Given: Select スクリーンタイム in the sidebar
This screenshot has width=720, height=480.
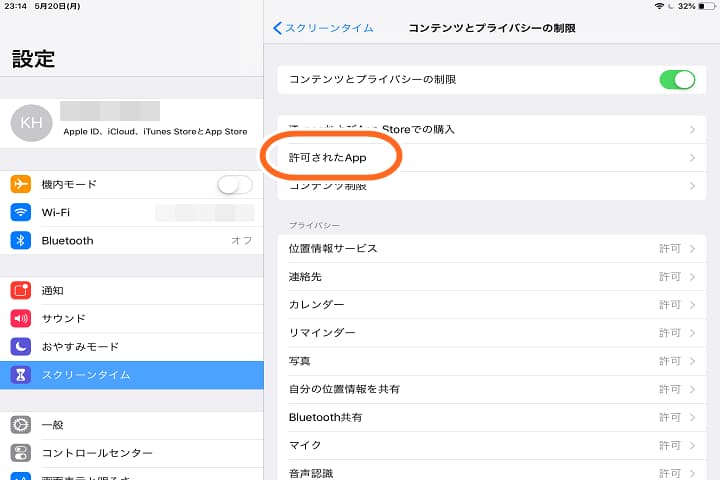Looking at the screenshot, I should 132,375.
